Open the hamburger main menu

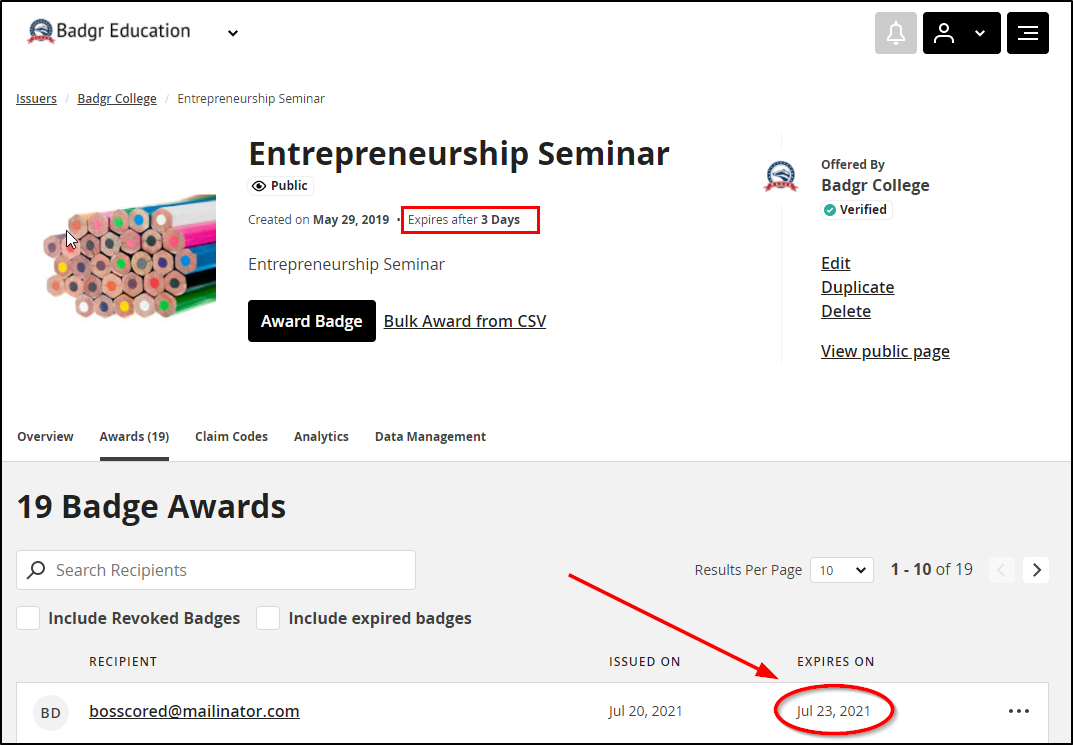[1027, 33]
